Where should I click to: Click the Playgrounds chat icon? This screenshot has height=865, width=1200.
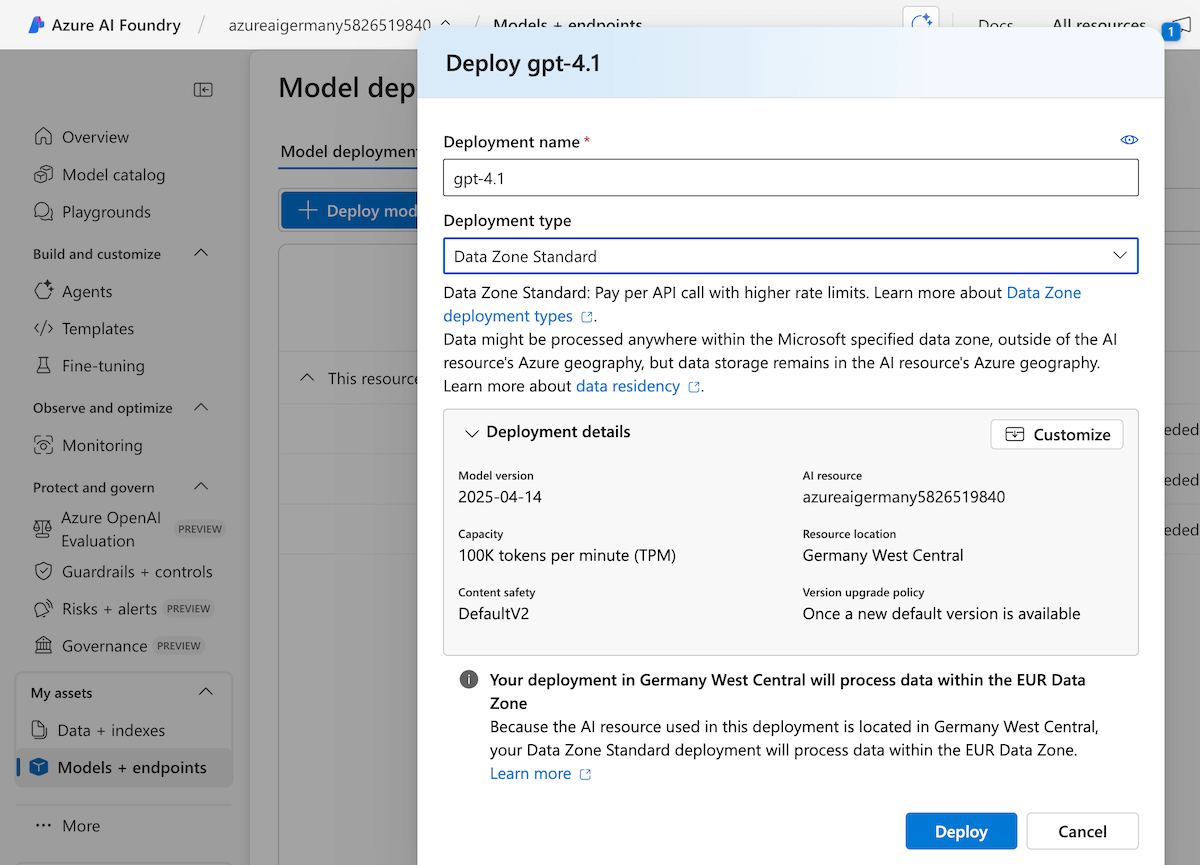coord(43,212)
